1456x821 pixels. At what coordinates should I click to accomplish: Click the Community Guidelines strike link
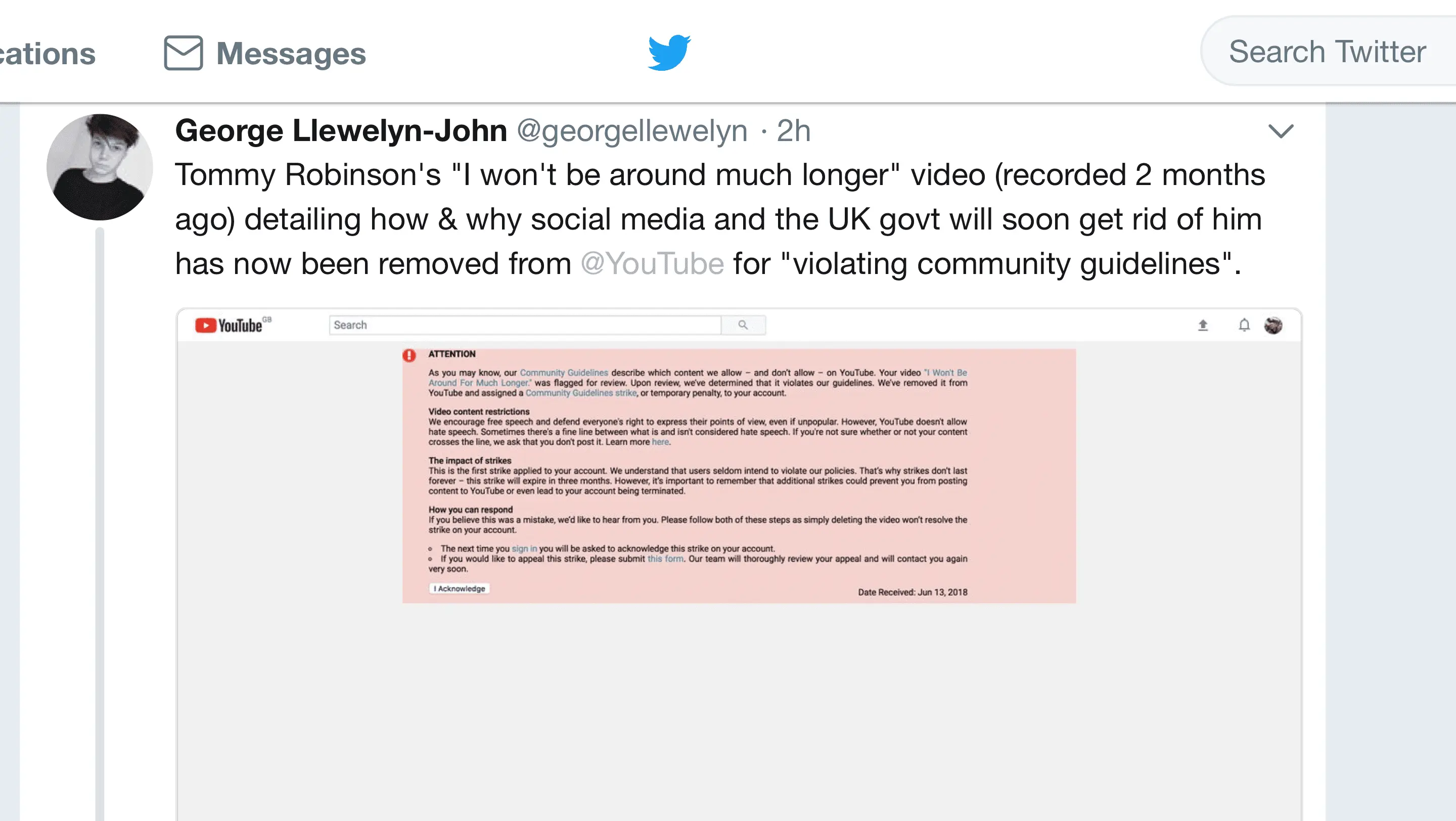581,393
